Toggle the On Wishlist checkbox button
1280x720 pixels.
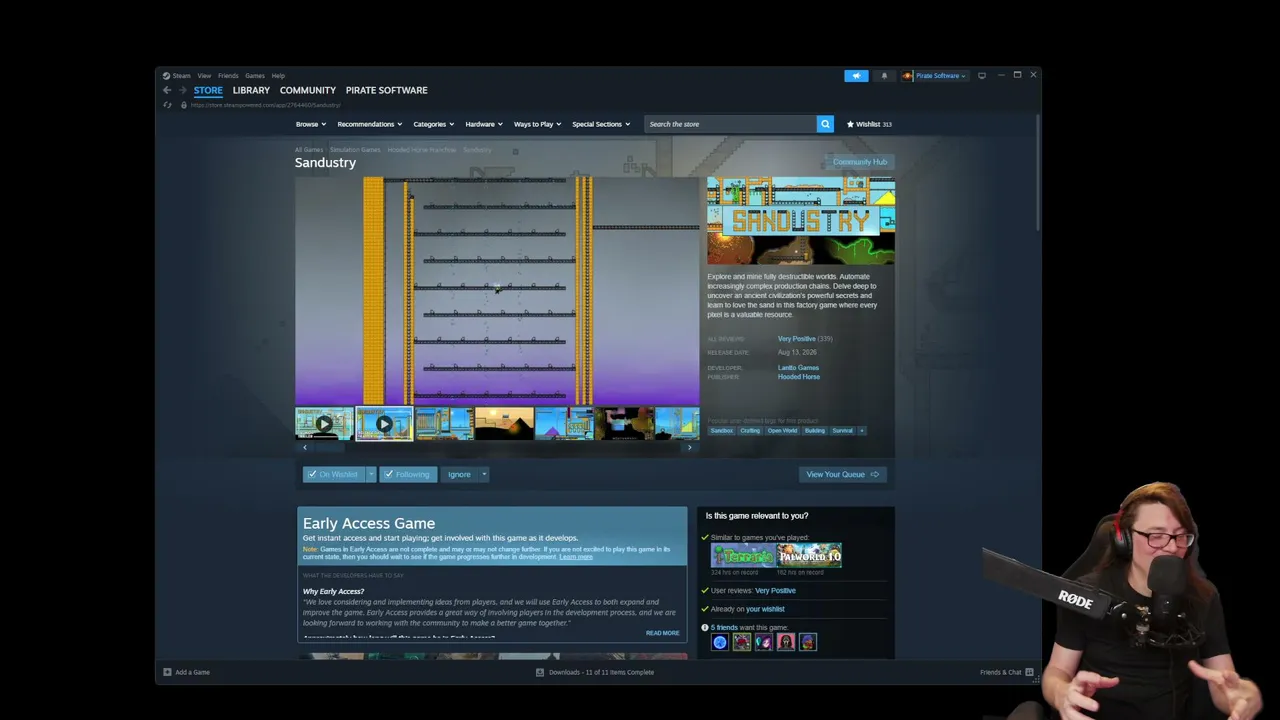[333, 474]
